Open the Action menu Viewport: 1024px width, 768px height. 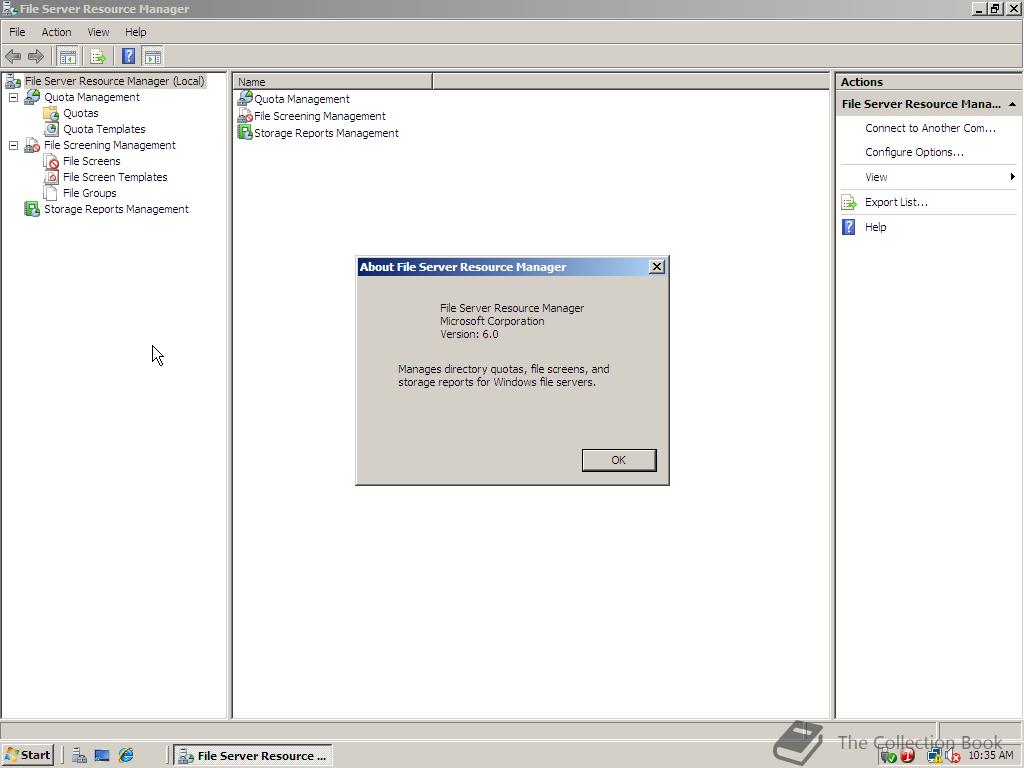pyautogui.click(x=56, y=32)
